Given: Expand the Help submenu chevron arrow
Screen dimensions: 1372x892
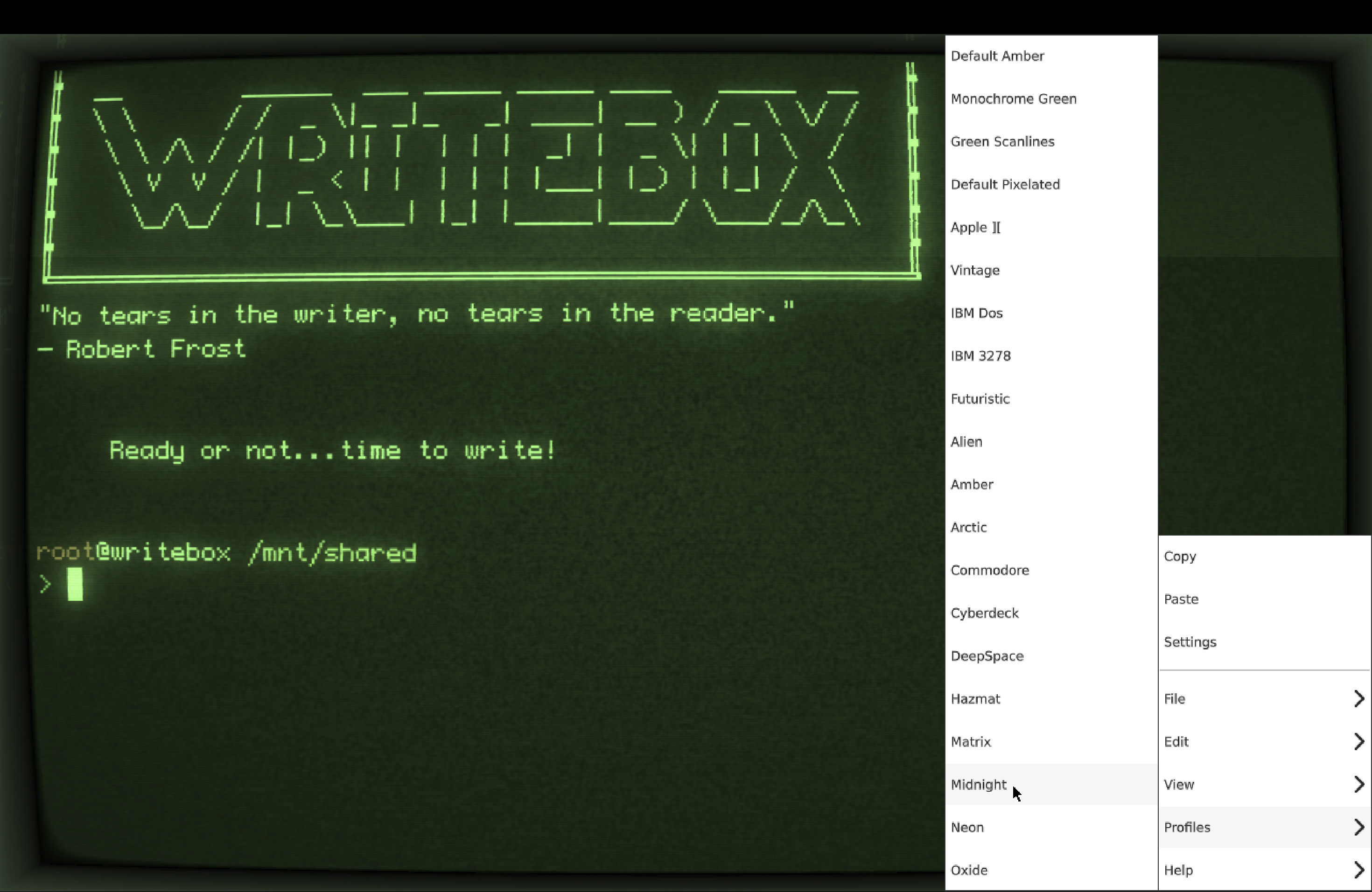Looking at the screenshot, I should click(x=1359, y=870).
